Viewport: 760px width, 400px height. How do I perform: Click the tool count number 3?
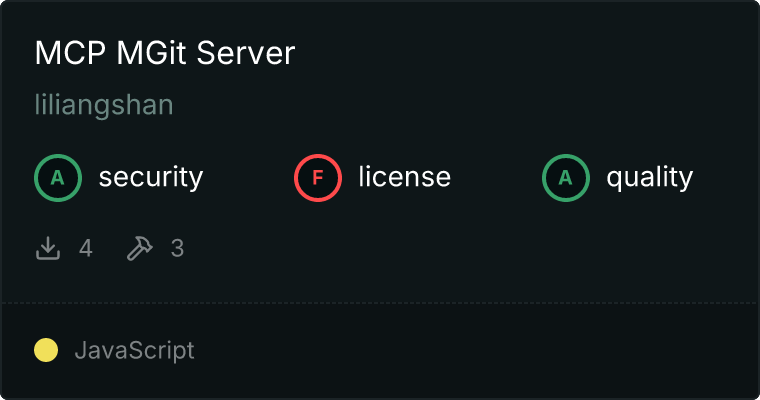click(x=177, y=248)
